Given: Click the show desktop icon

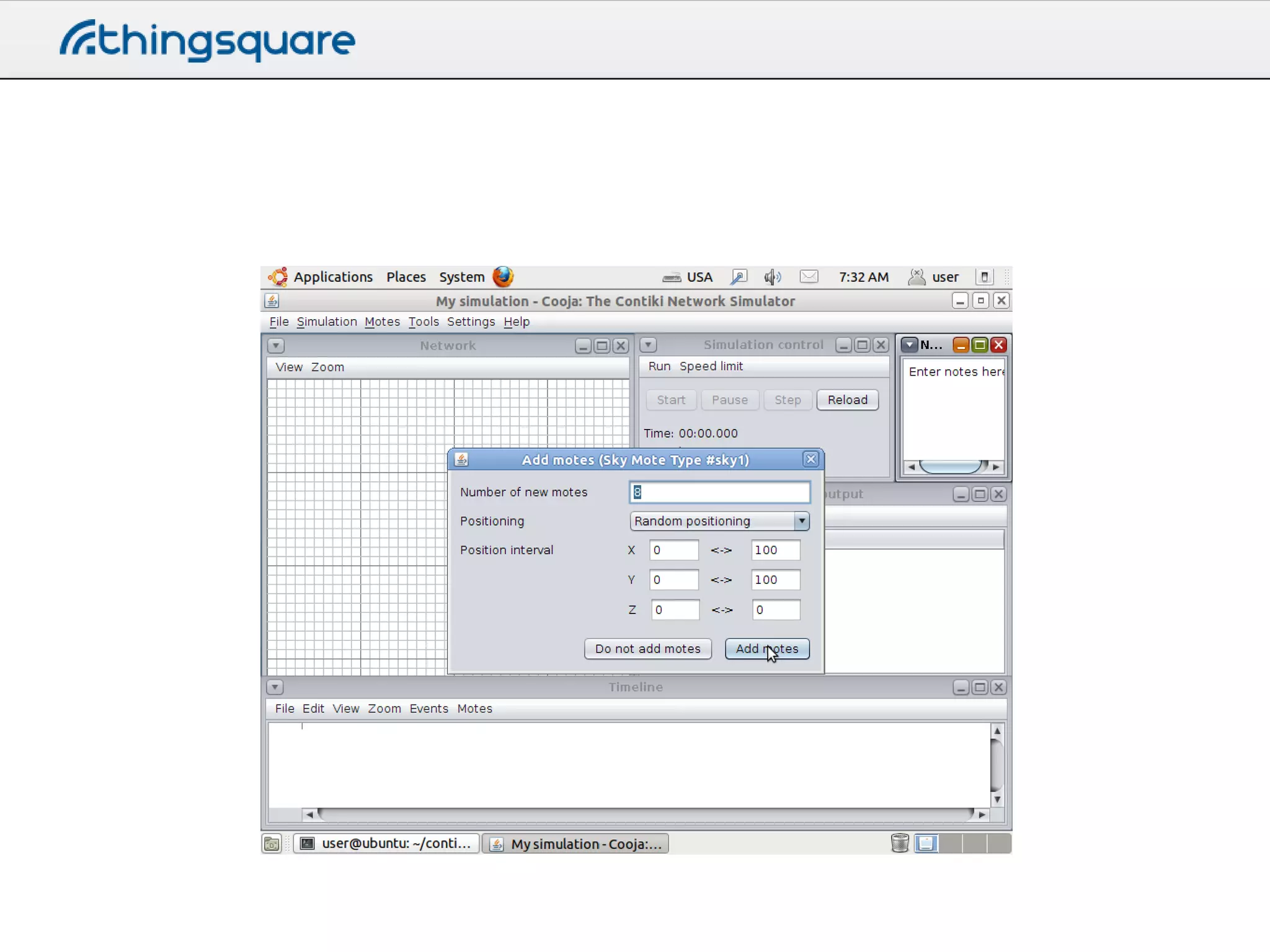Looking at the screenshot, I should coord(272,844).
